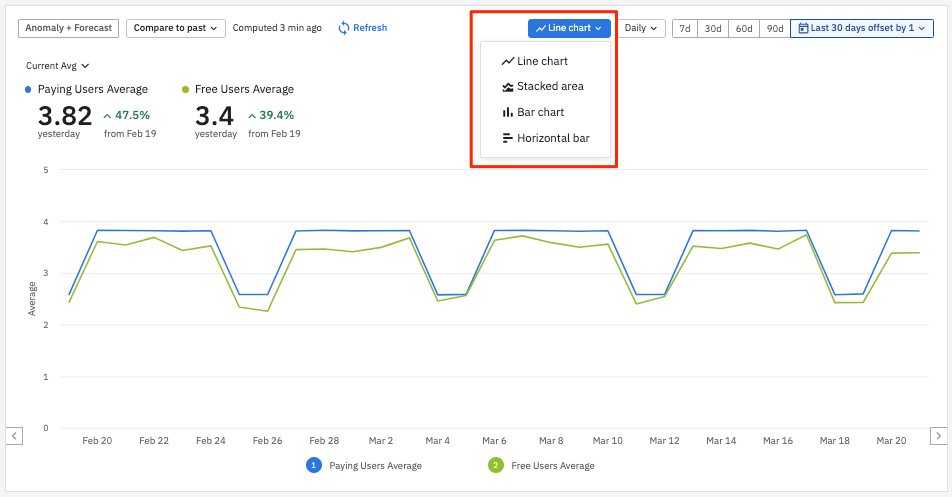Image resolution: width=952 pixels, height=497 pixels.
Task: Choose Horizontal bar chart type
Action: coord(553,138)
